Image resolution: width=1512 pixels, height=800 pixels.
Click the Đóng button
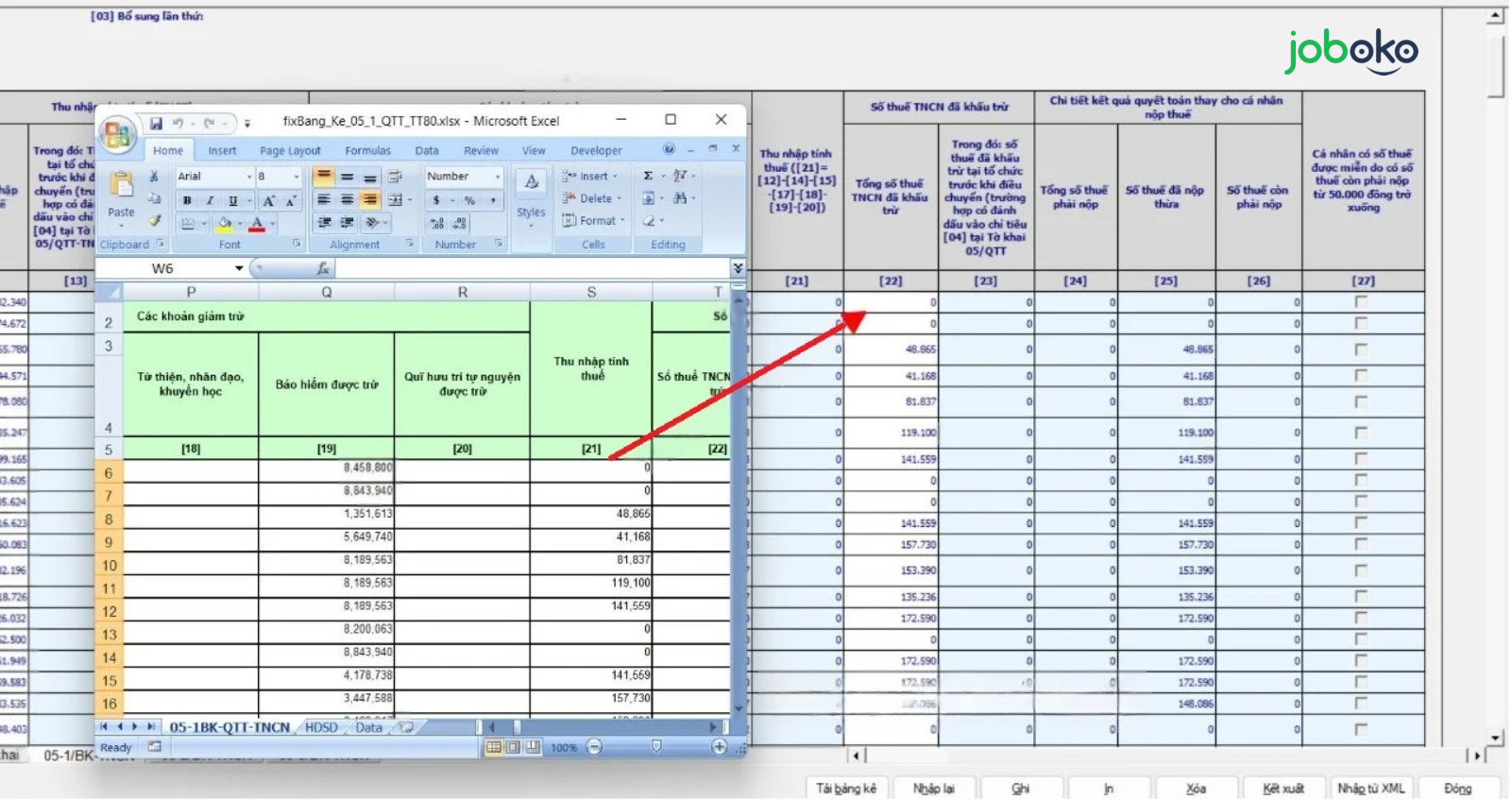tap(1457, 788)
